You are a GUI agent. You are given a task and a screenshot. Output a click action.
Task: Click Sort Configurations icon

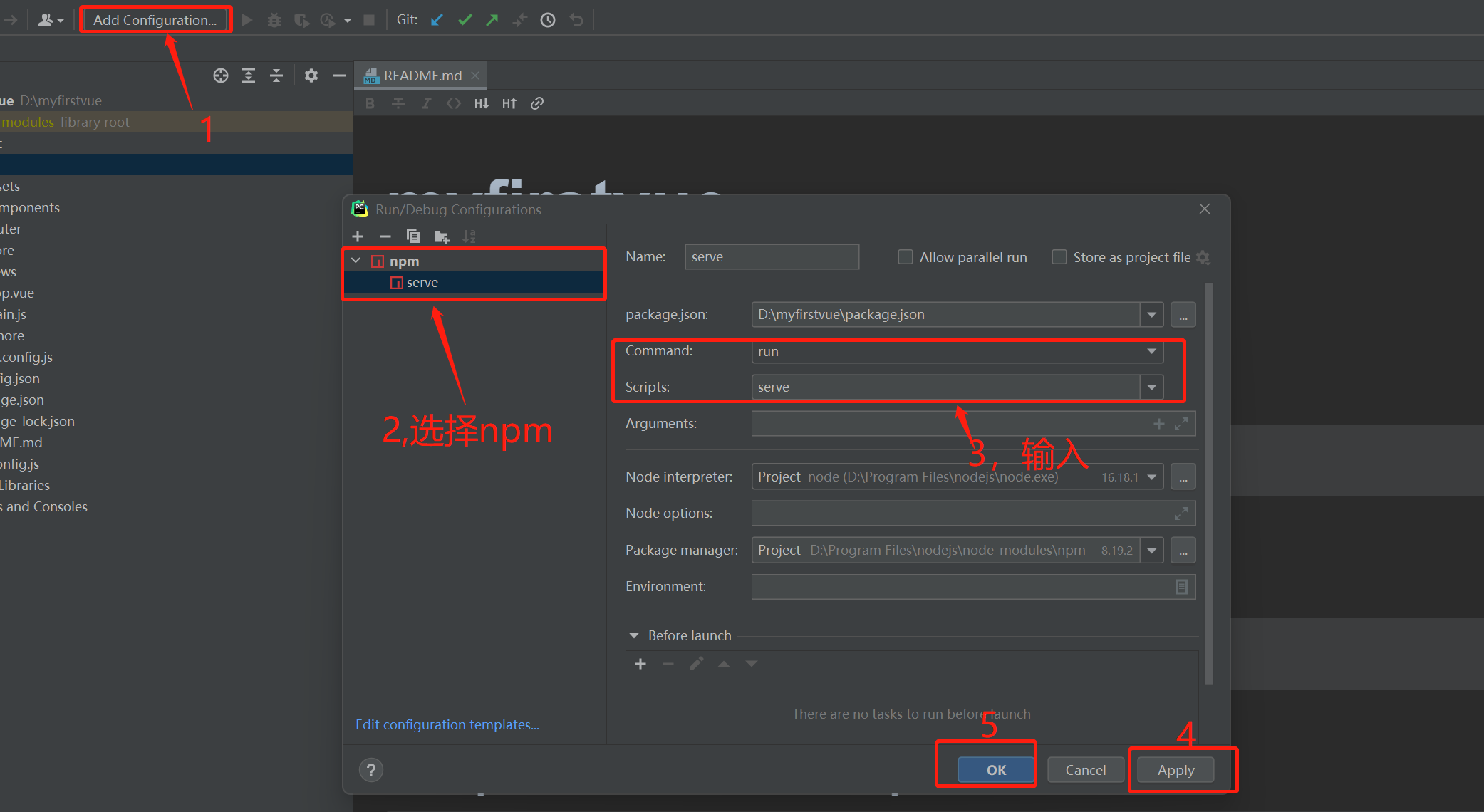469,236
